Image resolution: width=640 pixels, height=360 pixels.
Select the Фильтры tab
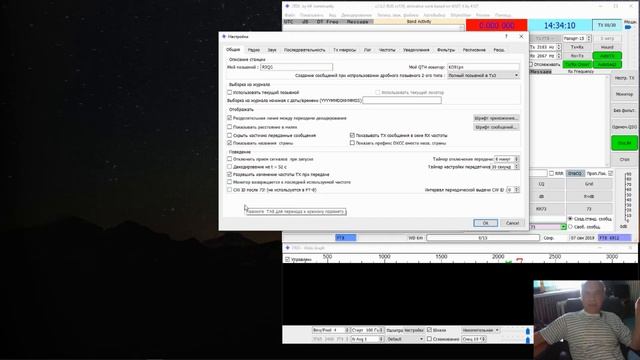point(446,50)
